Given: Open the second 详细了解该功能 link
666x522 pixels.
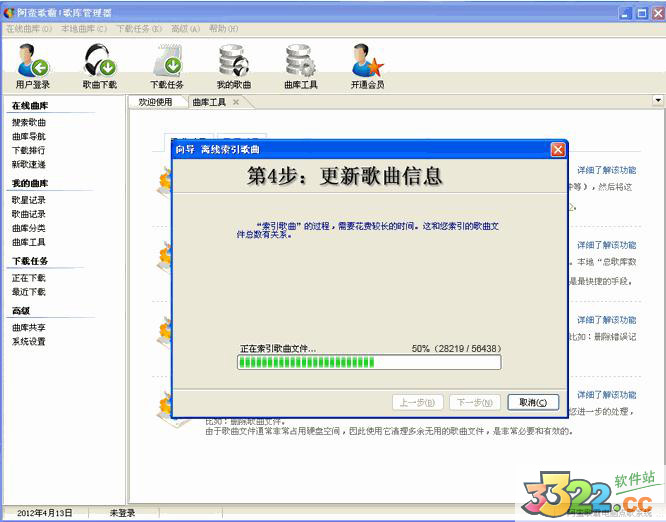Looking at the screenshot, I should coord(607,245).
